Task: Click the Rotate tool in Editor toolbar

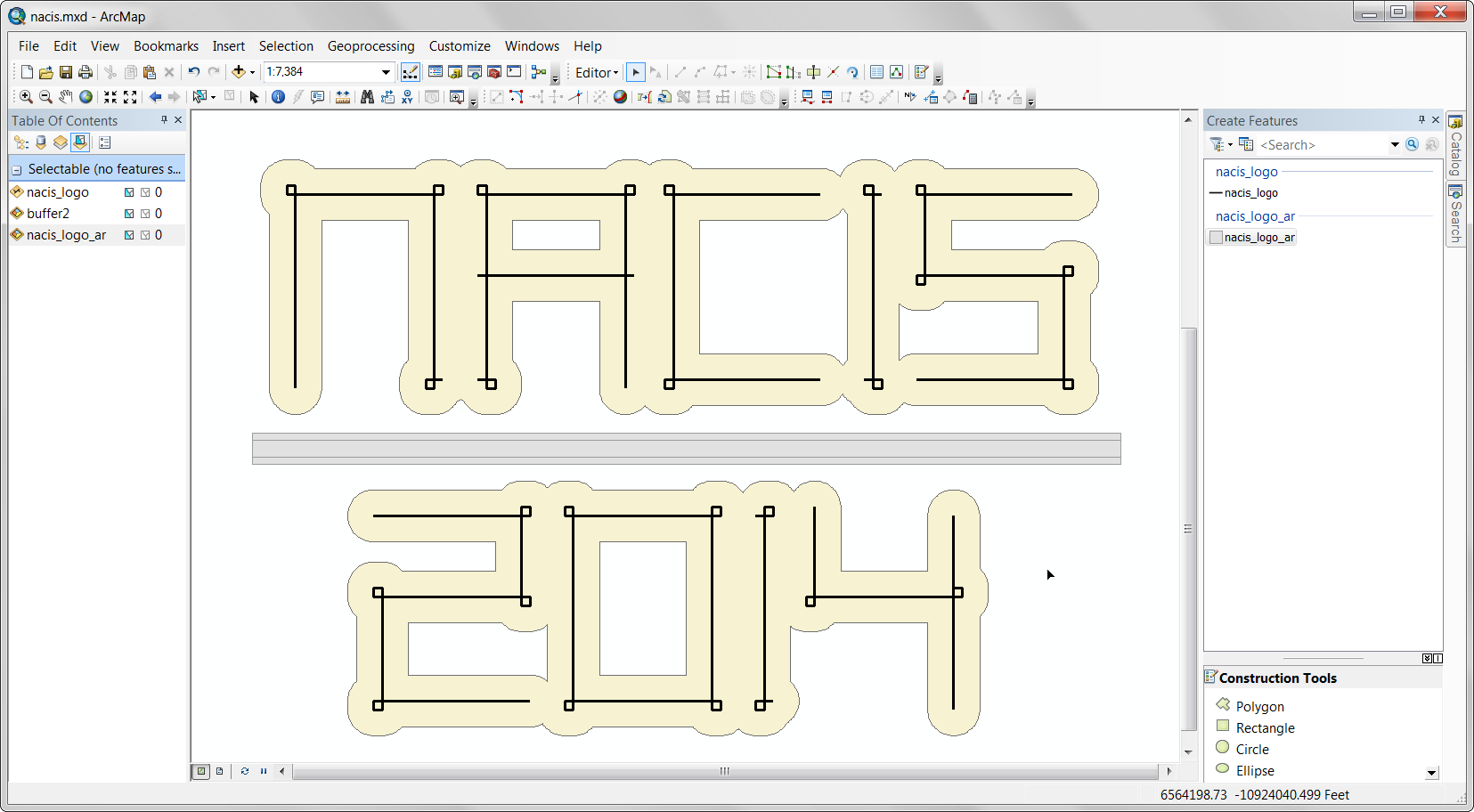Action: tap(852, 72)
